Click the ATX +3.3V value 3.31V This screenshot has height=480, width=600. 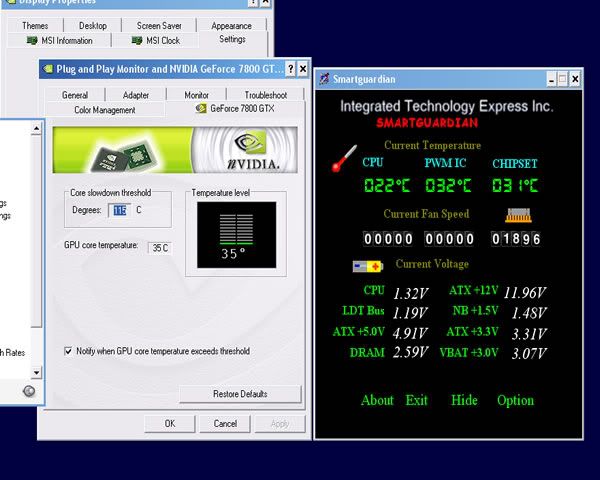(529, 334)
